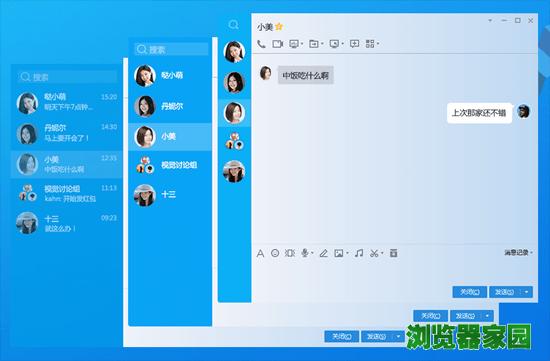Send a window shake nudge
The height and width of the screenshot is (361, 550).
tap(290, 253)
